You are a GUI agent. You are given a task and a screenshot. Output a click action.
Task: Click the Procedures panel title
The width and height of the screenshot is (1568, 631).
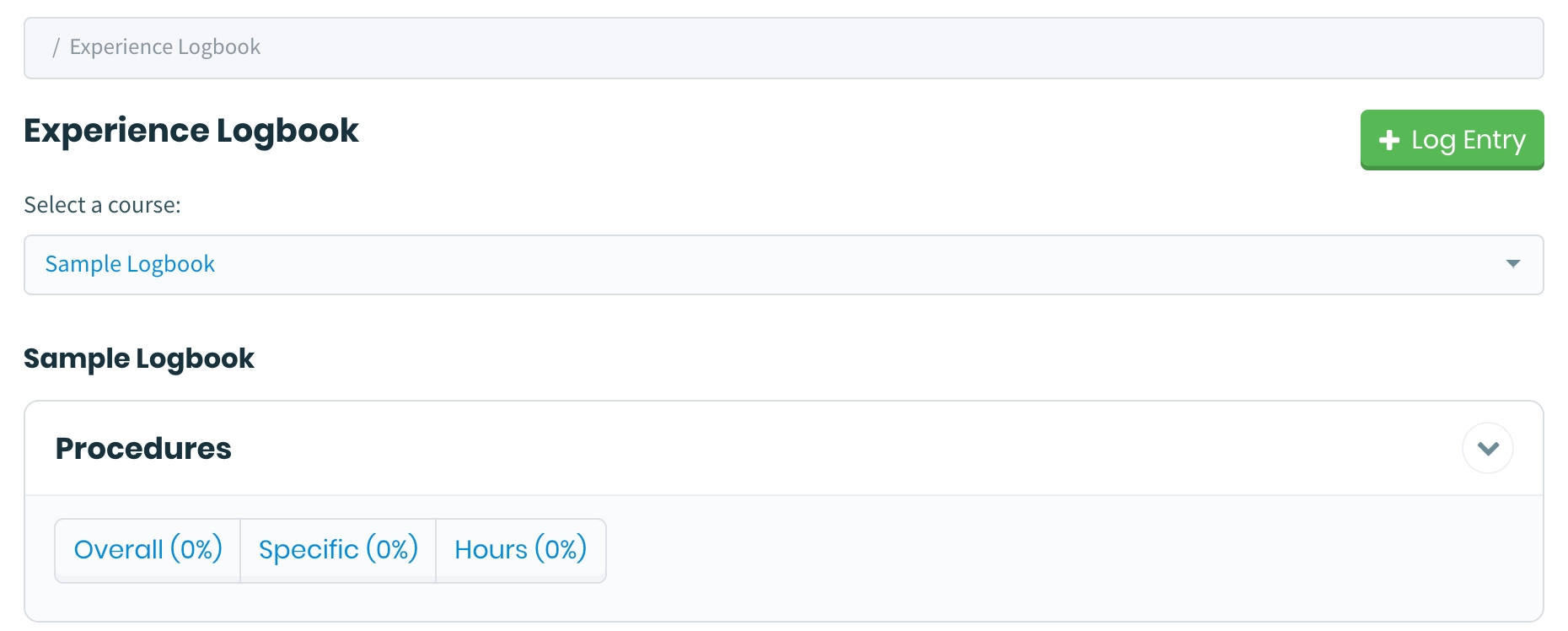point(143,449)
